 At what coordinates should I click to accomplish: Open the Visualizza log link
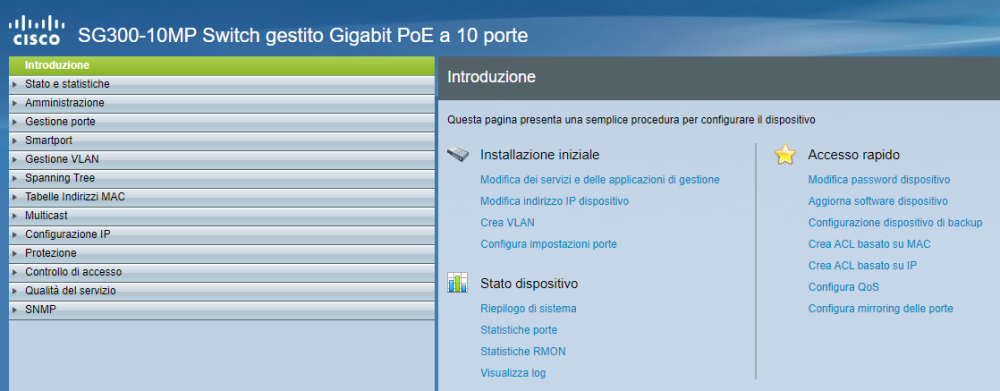(x=513, y=373)
